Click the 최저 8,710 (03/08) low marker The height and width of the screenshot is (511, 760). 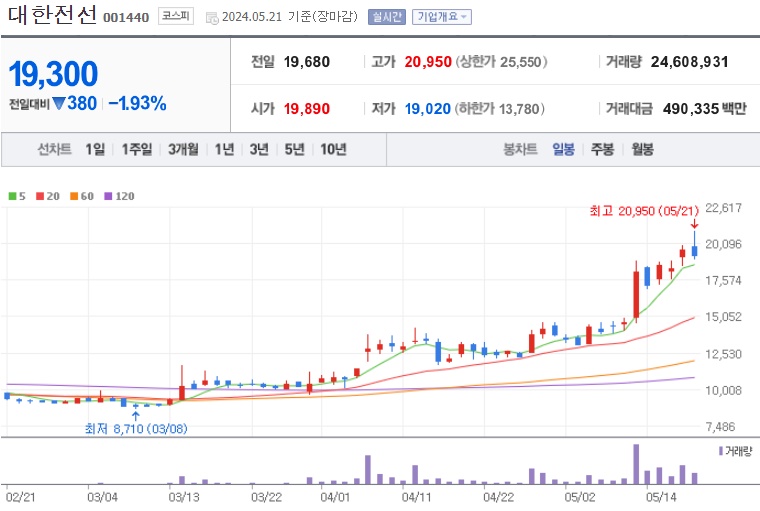(x=136, y=429)
